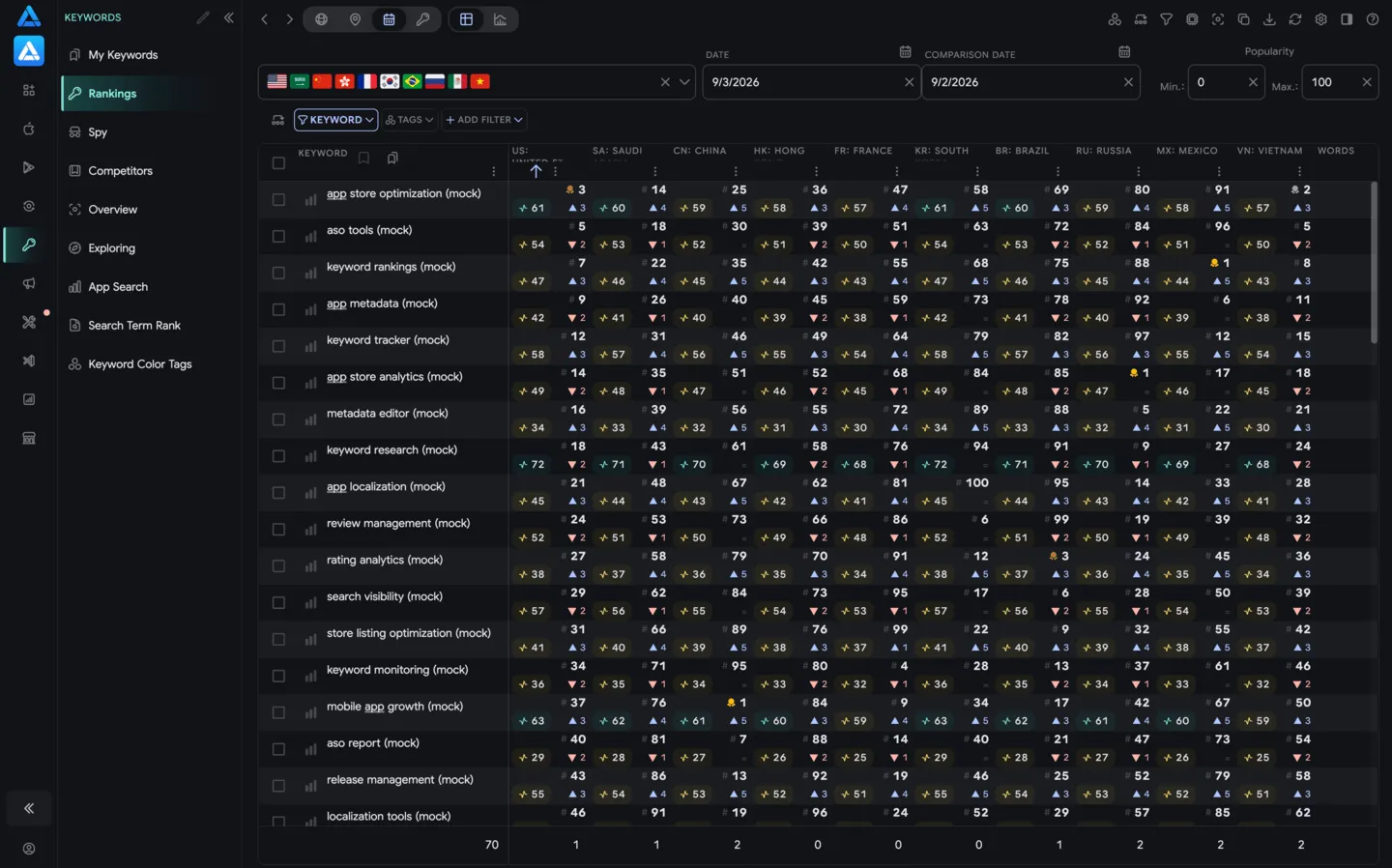The width and height of the screenshot is (1392, 868).
Task: Select the calendar view icon in toolbar
Action: 389,19
